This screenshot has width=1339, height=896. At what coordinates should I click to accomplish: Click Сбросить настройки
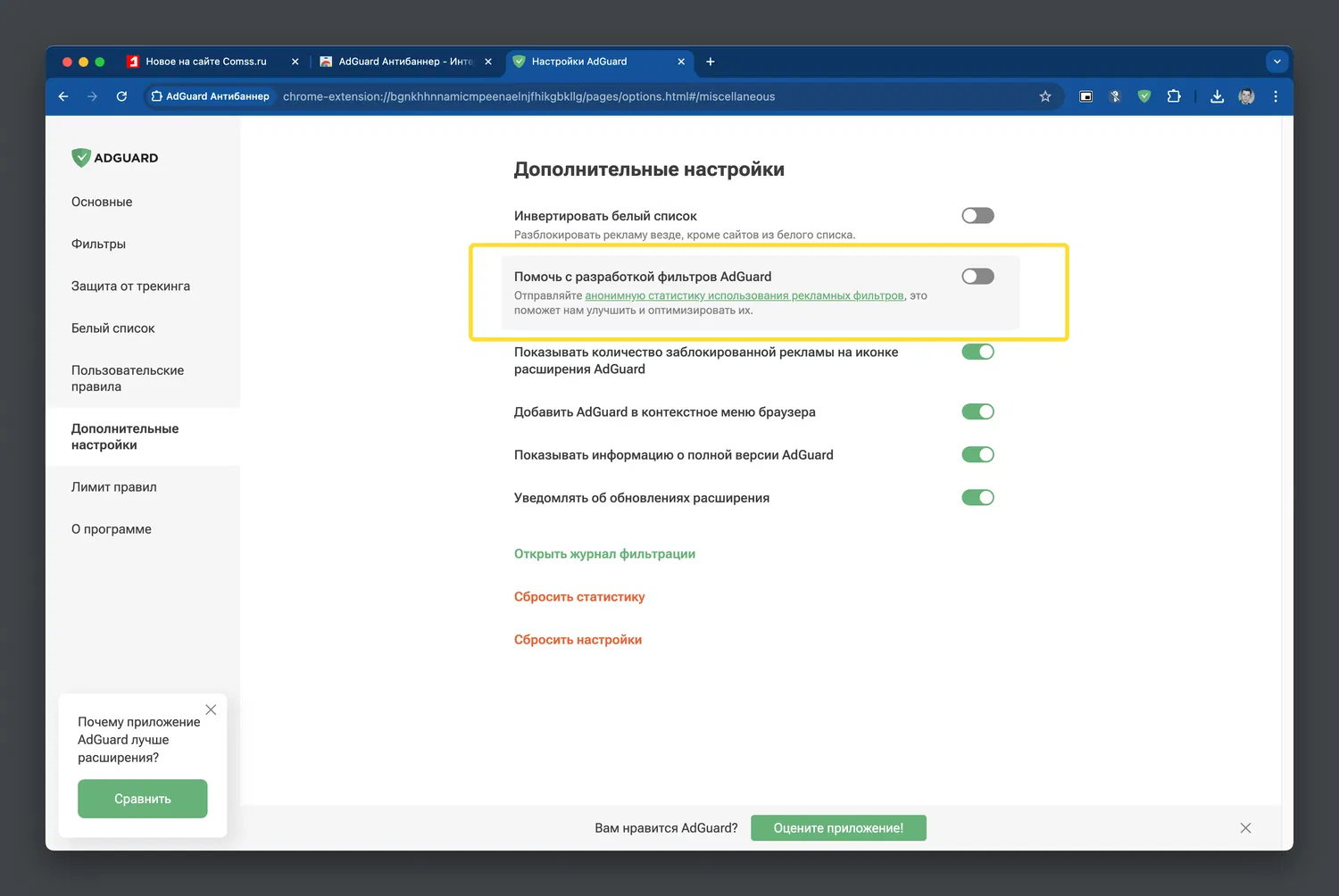[578, 639]
